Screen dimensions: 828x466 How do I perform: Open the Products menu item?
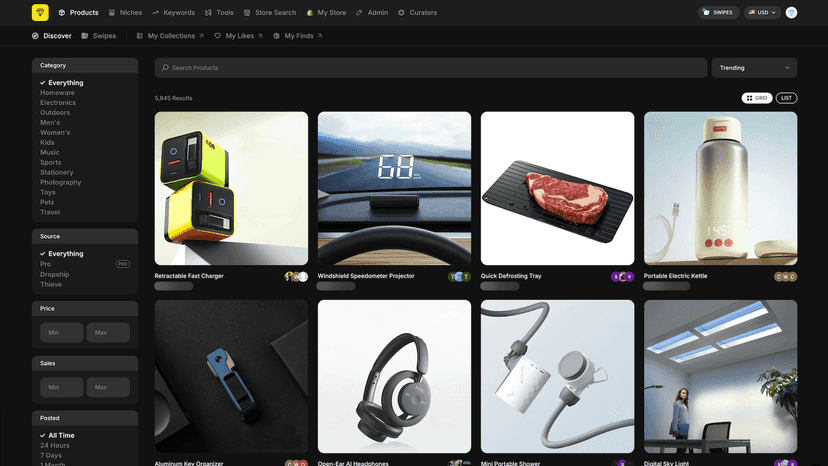tap(78, 12)
